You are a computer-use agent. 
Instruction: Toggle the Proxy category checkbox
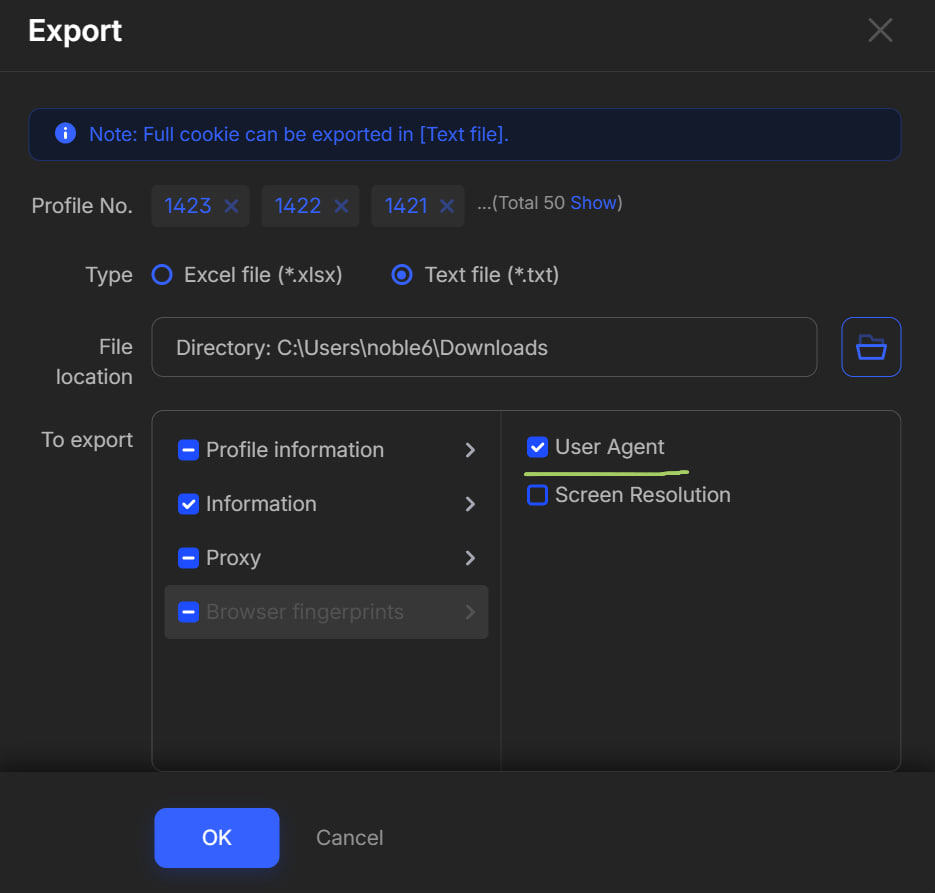(x=188, y=558)
